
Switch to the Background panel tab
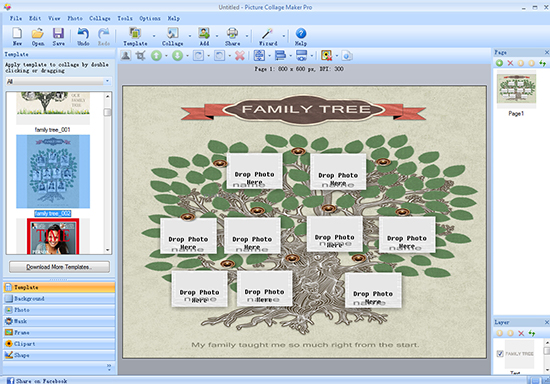click(59, 299)
